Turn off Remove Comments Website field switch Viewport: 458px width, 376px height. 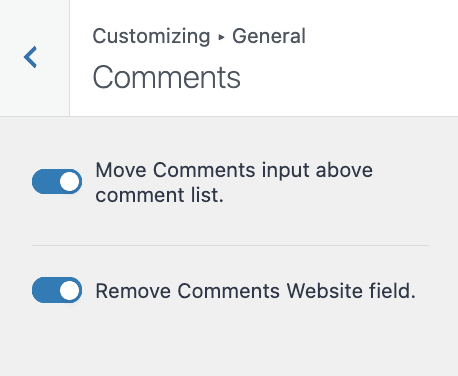click(x=57, y=290)
